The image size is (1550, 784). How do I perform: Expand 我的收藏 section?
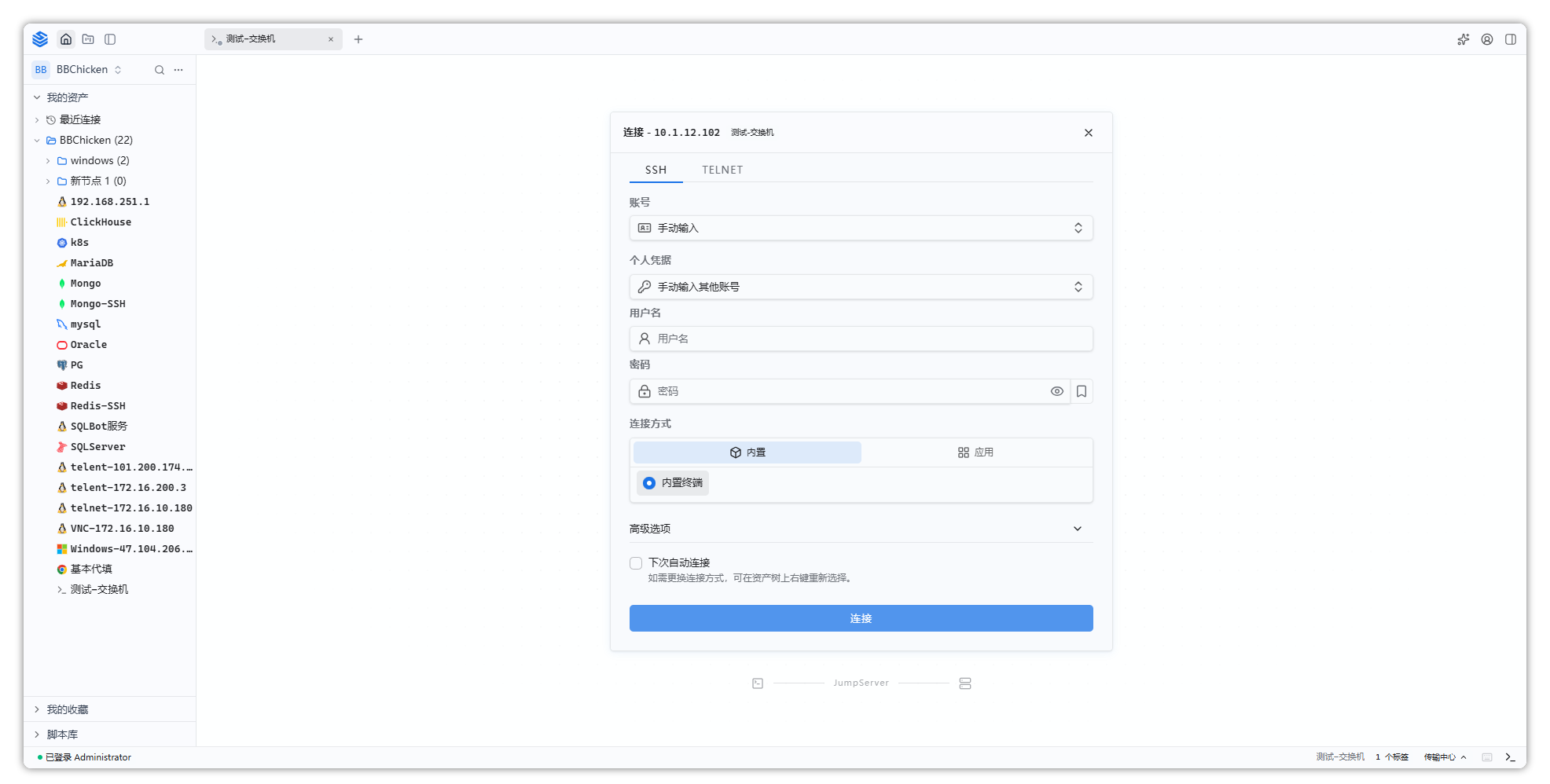coord(110,709)
